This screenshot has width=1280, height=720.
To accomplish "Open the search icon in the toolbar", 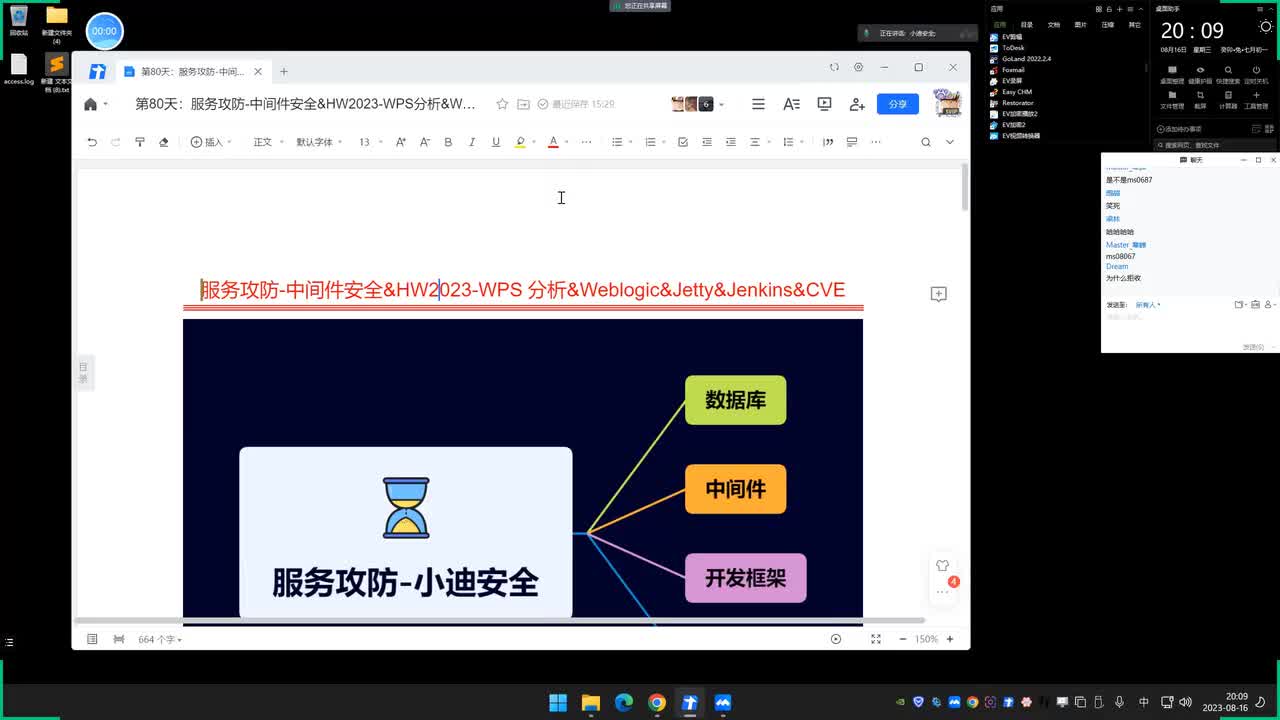I will 926,142.
